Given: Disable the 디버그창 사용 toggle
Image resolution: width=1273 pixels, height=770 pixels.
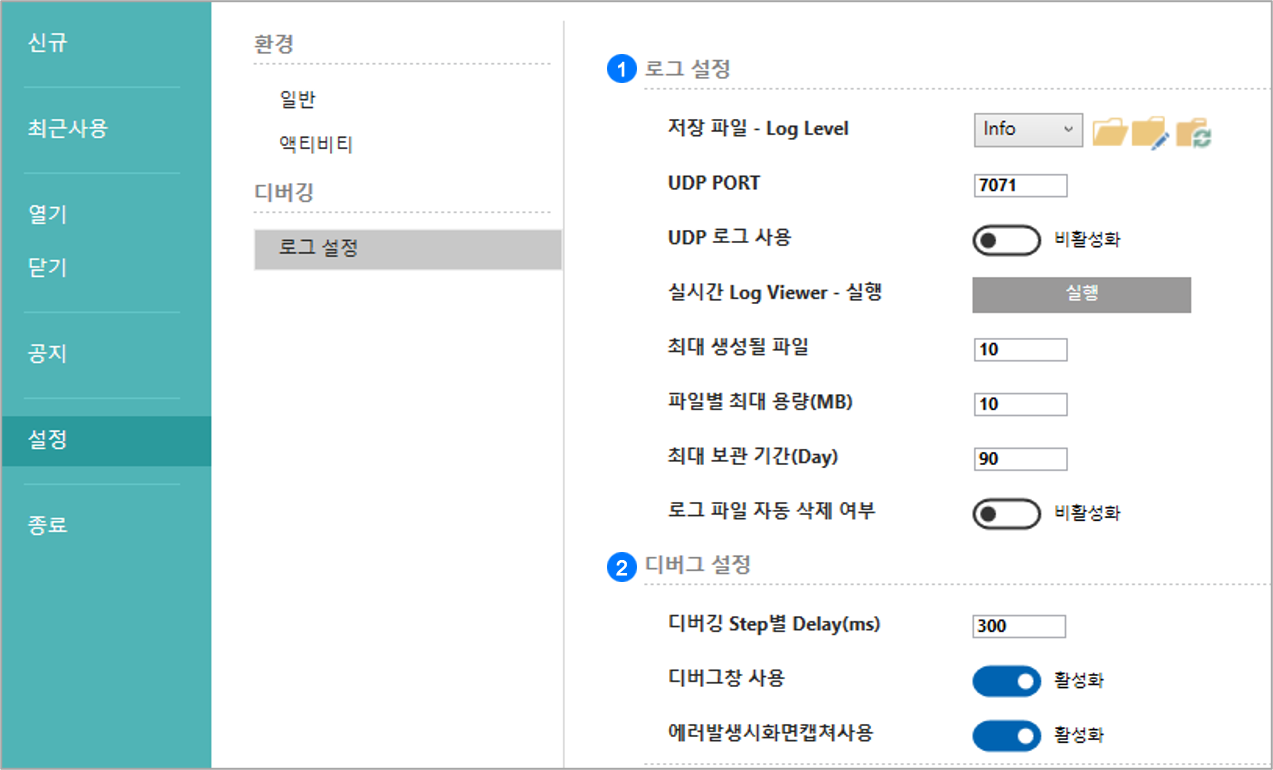Looking at the screenshot, I should pyautogui.click(x=1006, y=681).
